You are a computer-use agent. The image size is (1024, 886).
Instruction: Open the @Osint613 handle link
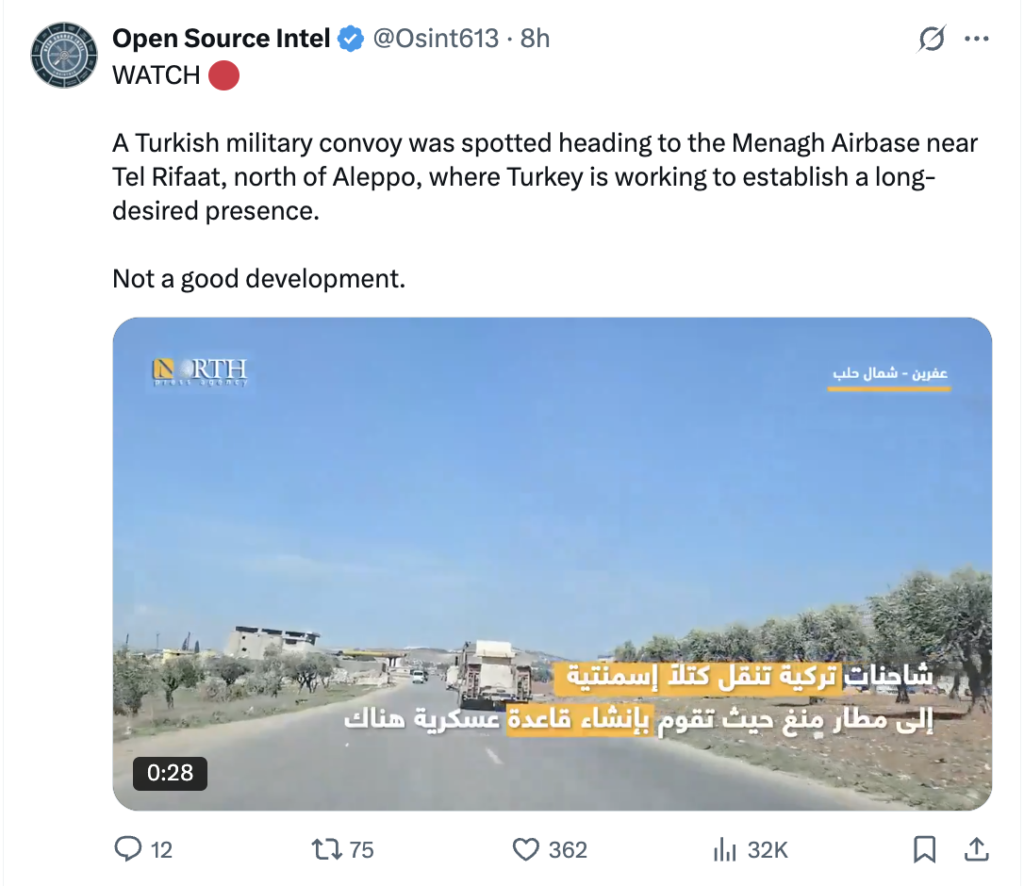pos(436,39)
